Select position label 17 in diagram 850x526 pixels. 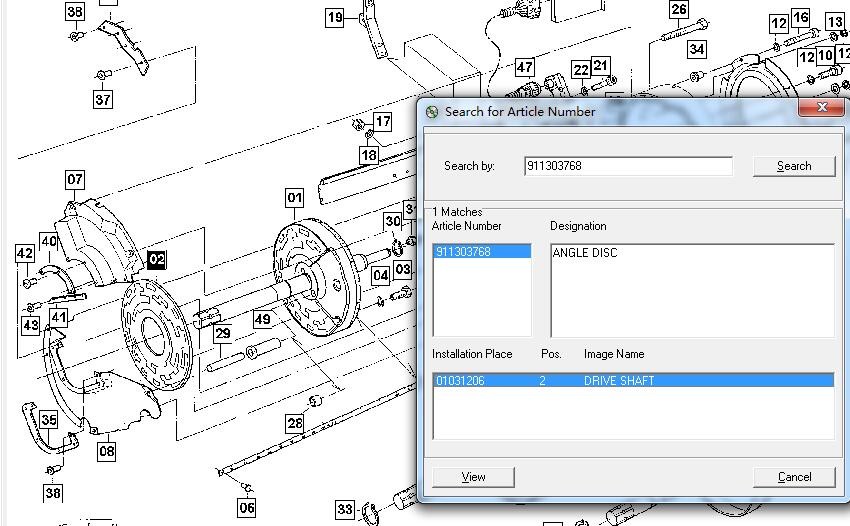pos(382,121)
